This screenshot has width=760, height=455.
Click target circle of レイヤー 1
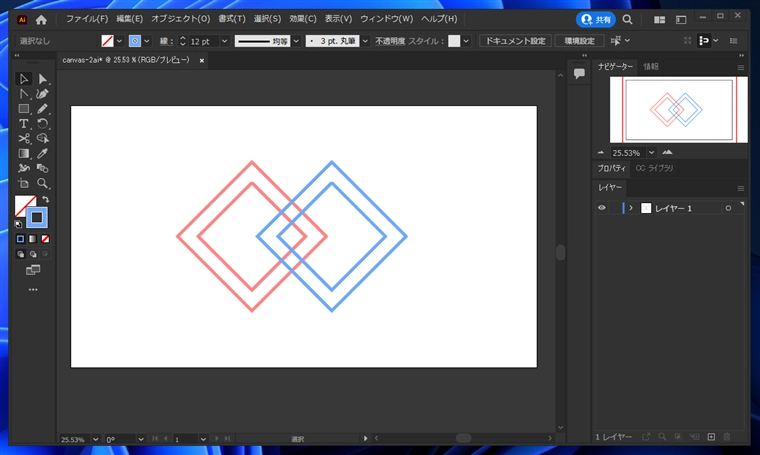pyautogui.click(x=728, y=208)
